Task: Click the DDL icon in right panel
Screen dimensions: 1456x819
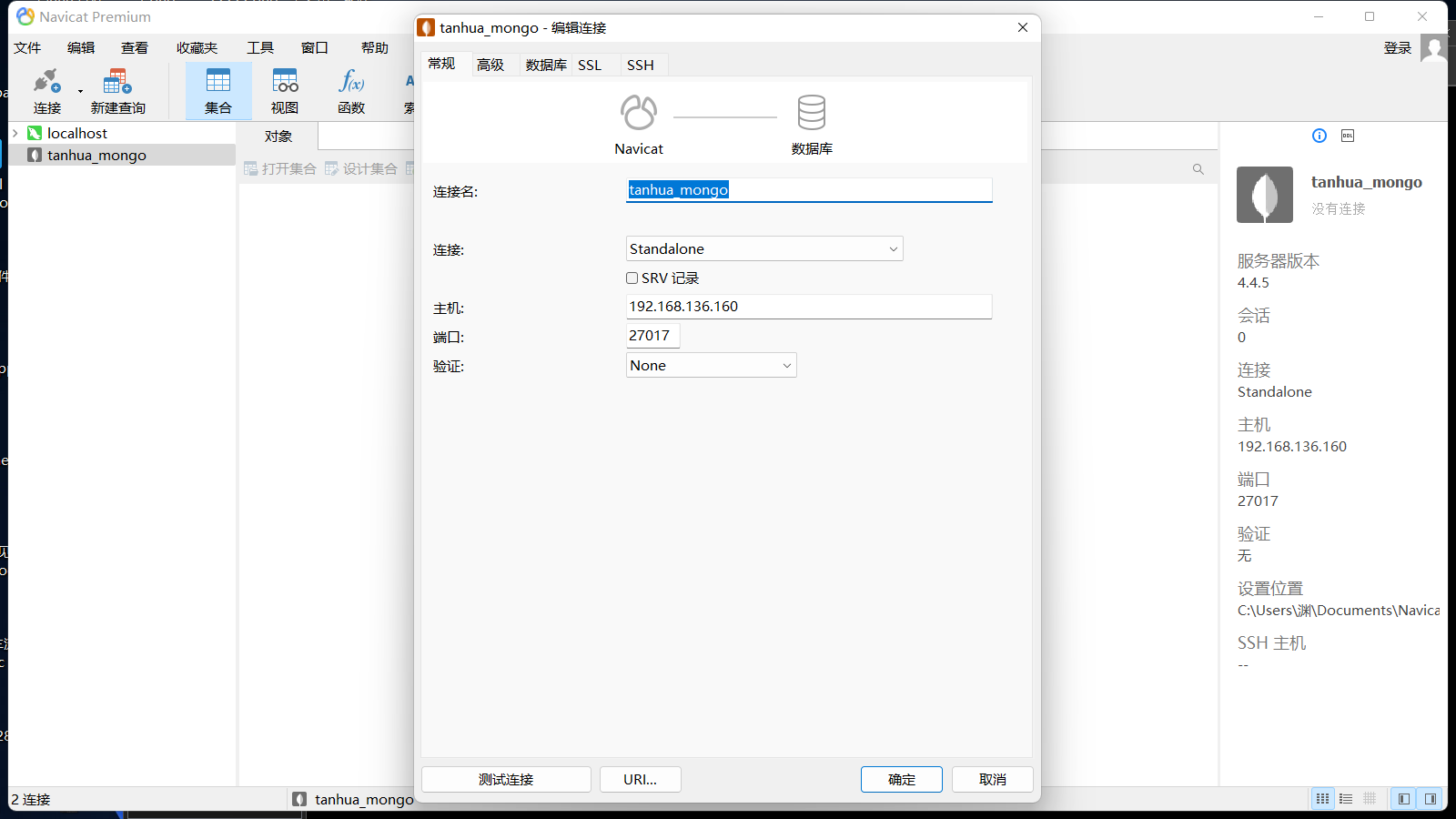Action: 1348,136
